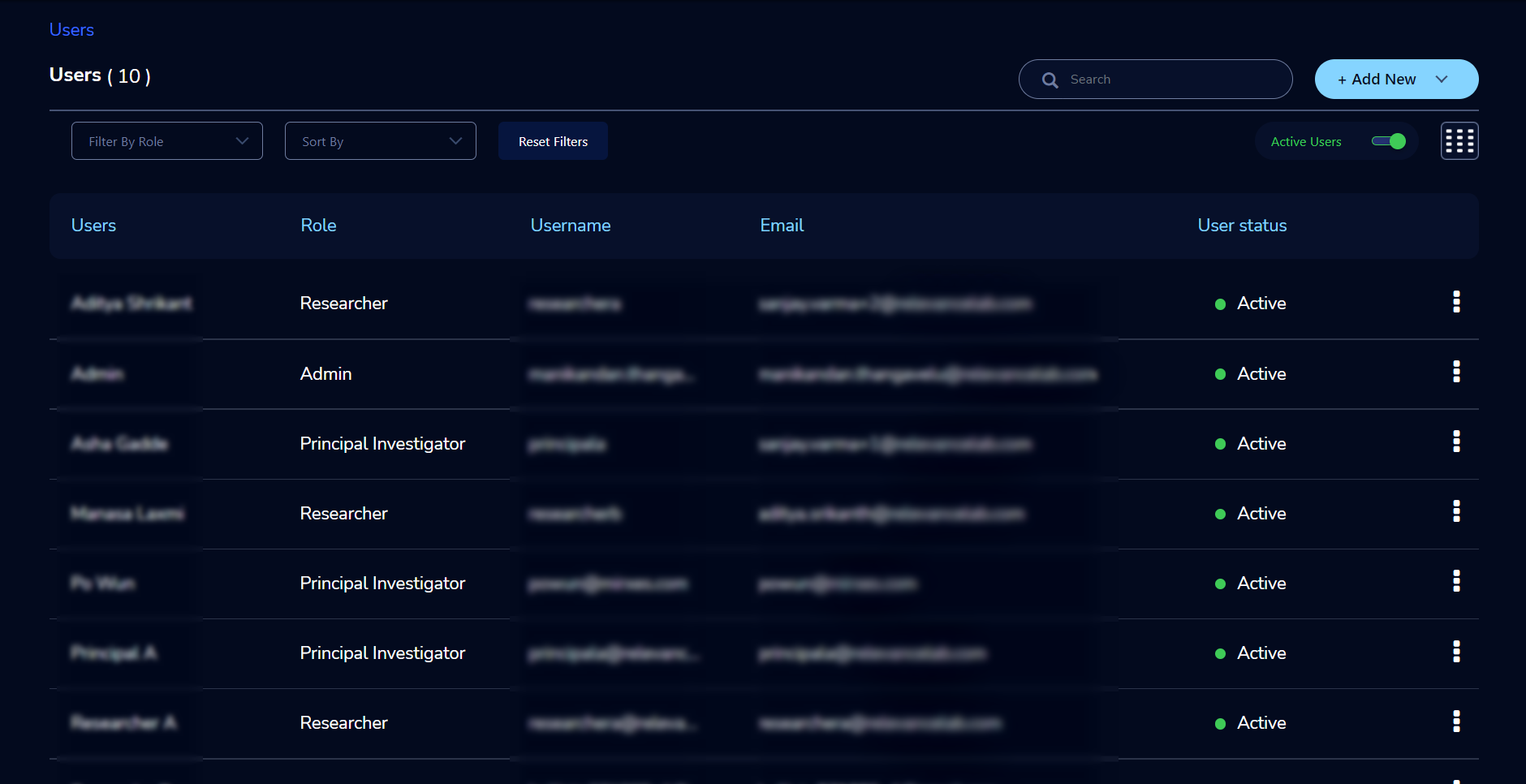Toggle the Active Users switch
1526x784 pixels.
1388,141
